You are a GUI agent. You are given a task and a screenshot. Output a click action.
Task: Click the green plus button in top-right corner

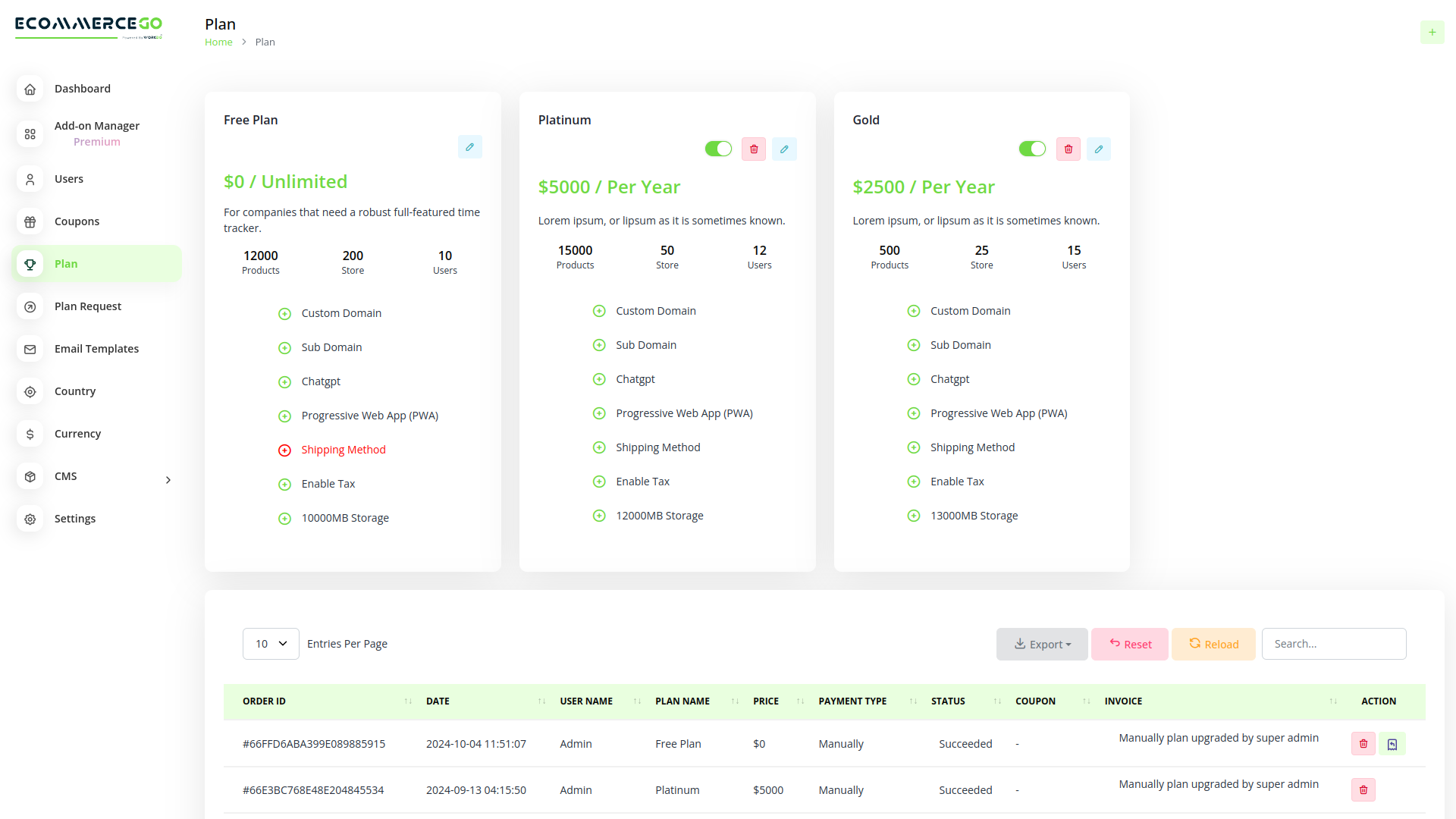[1432, 32]
